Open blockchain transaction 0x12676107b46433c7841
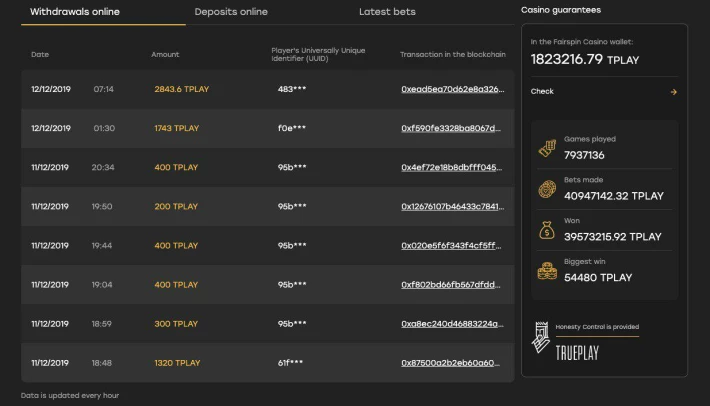Image resolution: width=710 pixels, height=406 pixels. coord(452,206)
